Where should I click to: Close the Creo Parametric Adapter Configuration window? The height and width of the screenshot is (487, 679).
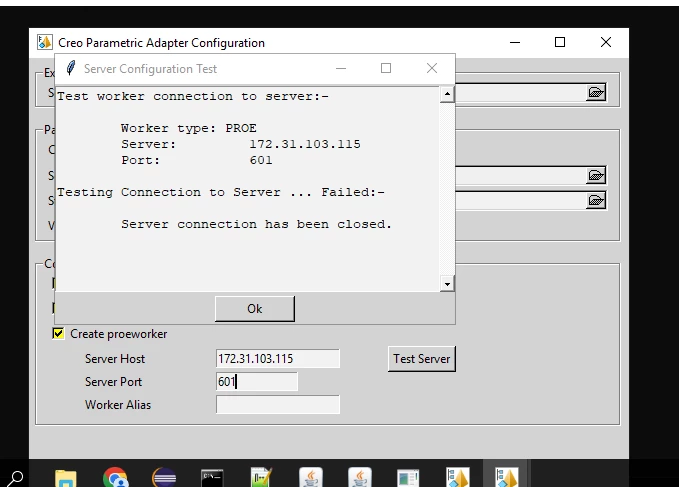(x=606, y=42)
